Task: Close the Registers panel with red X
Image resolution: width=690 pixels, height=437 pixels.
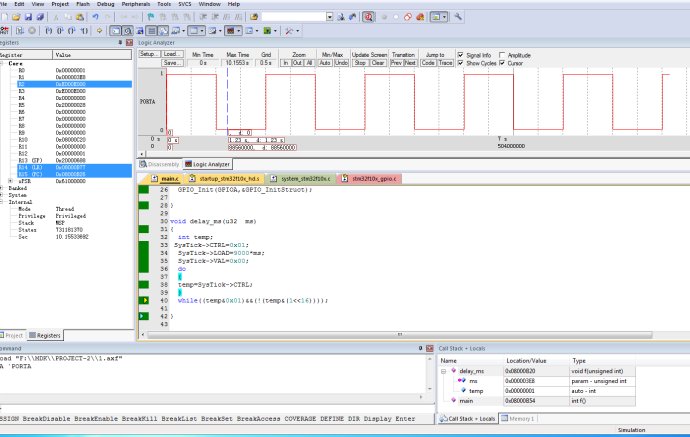Action: pyautogui.click(x=127, y=43)
